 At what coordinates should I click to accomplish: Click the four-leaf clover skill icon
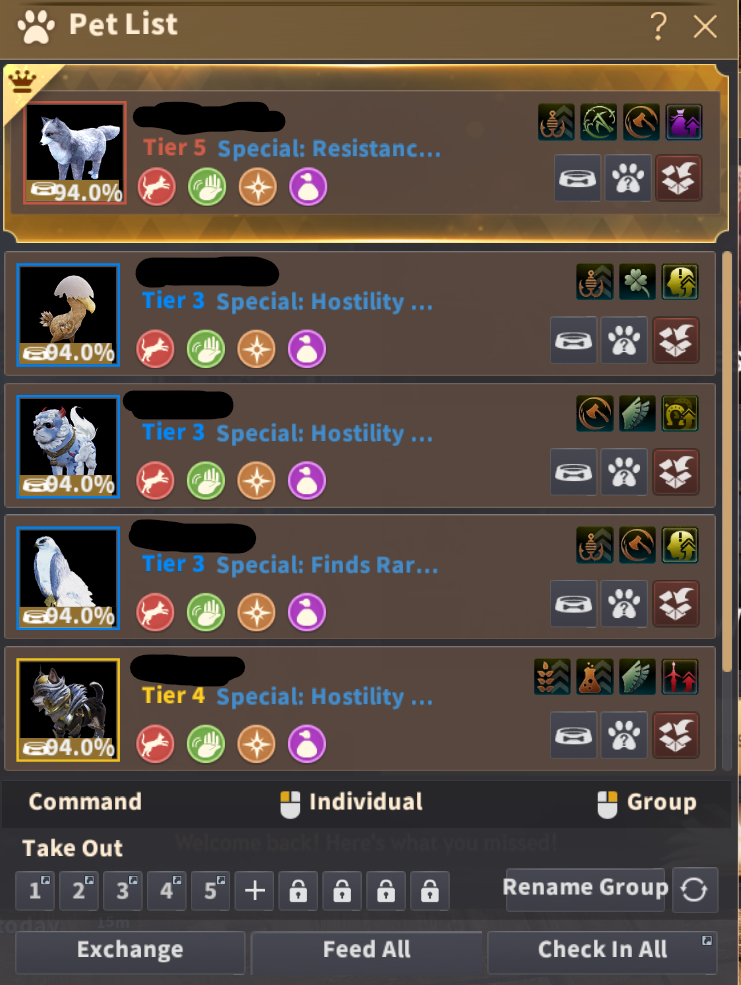point(637,282)
